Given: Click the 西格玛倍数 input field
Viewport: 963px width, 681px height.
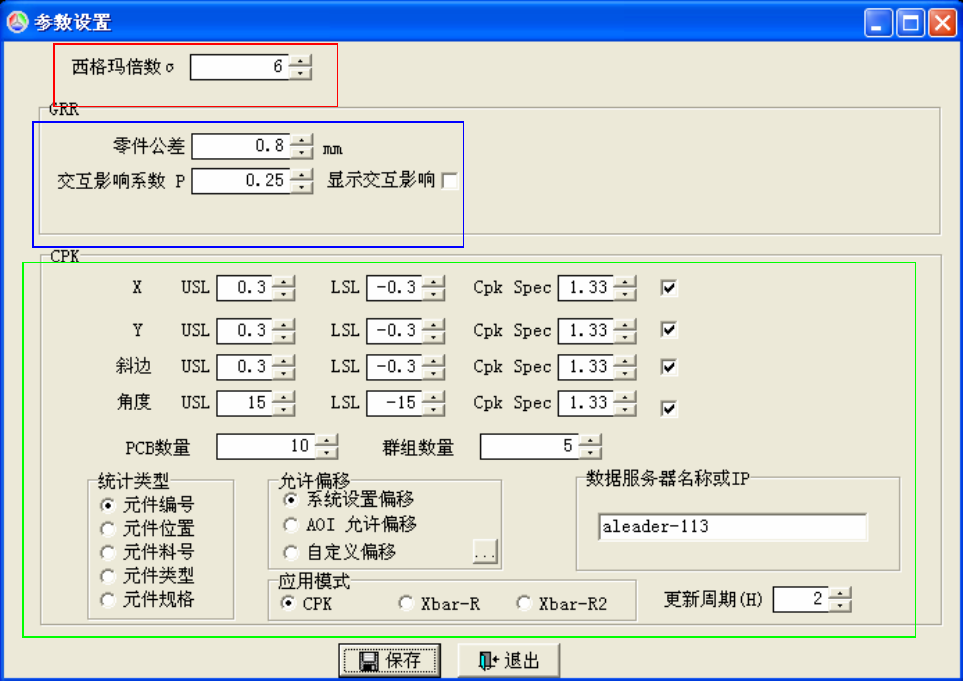Looking at the screenshot, I should point(240,67).
